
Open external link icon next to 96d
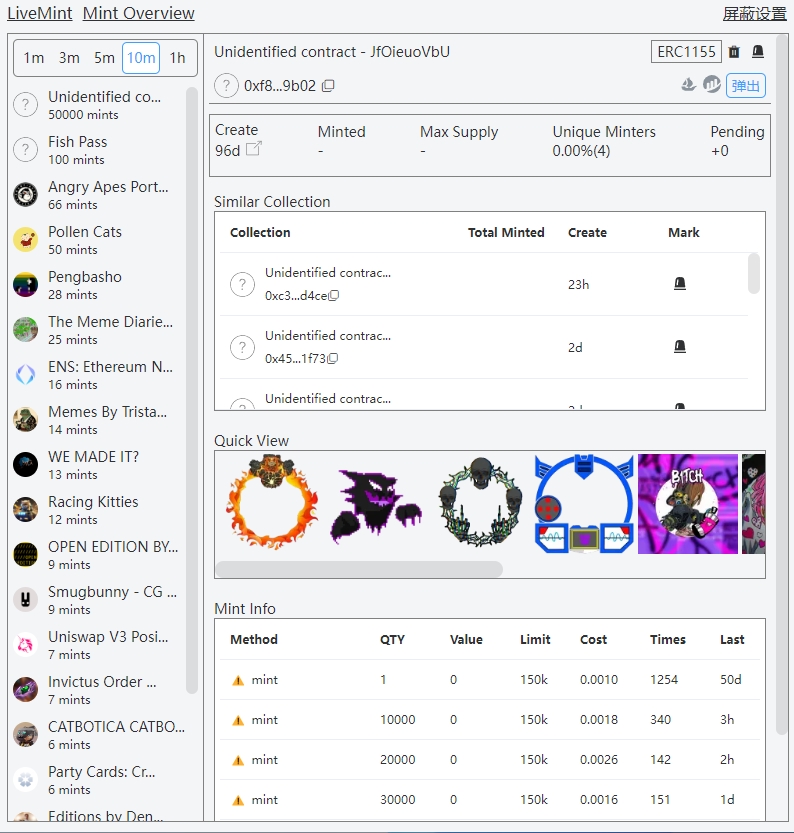coord(254,149)
